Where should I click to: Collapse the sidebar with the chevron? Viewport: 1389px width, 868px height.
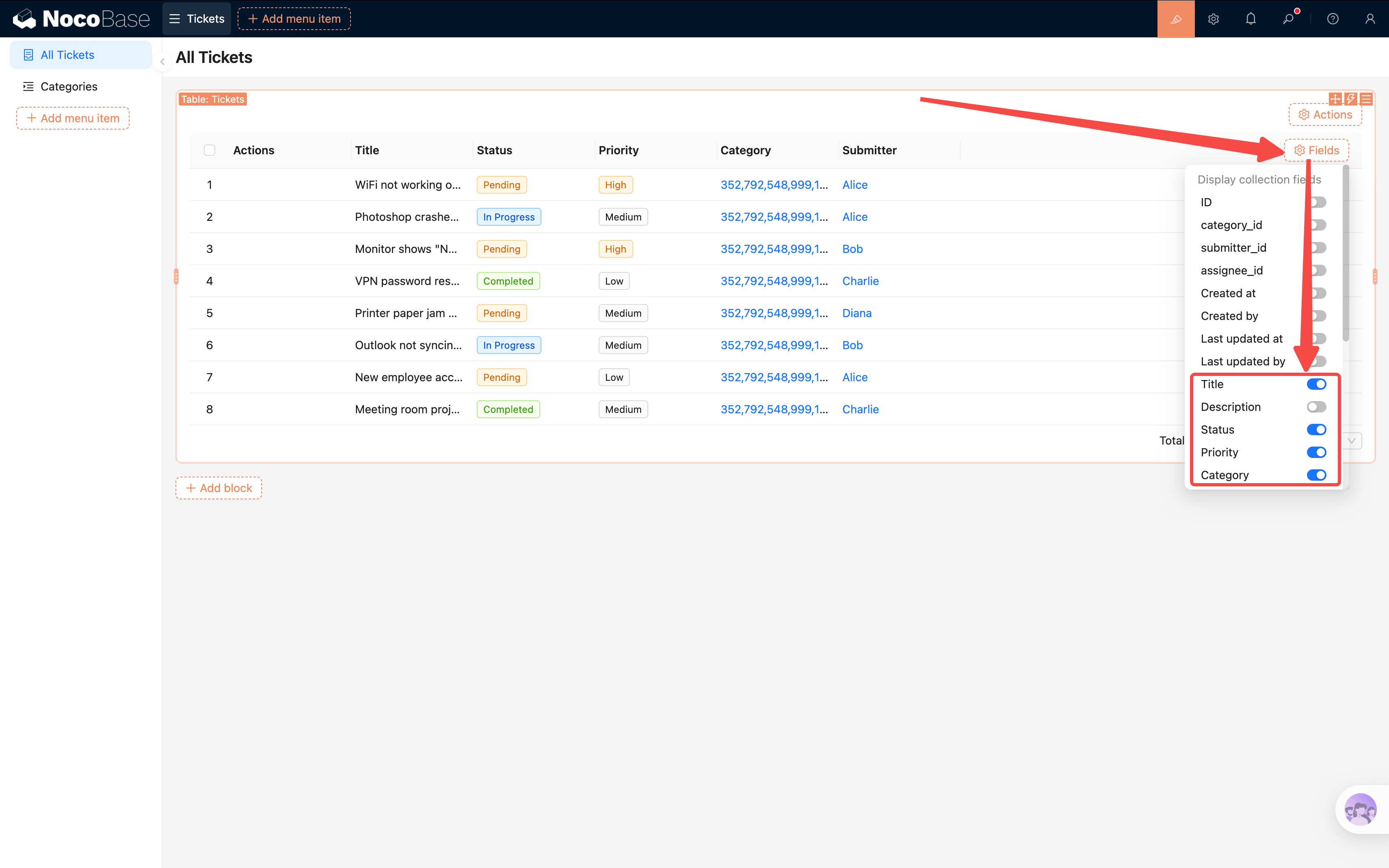[162, 61]
